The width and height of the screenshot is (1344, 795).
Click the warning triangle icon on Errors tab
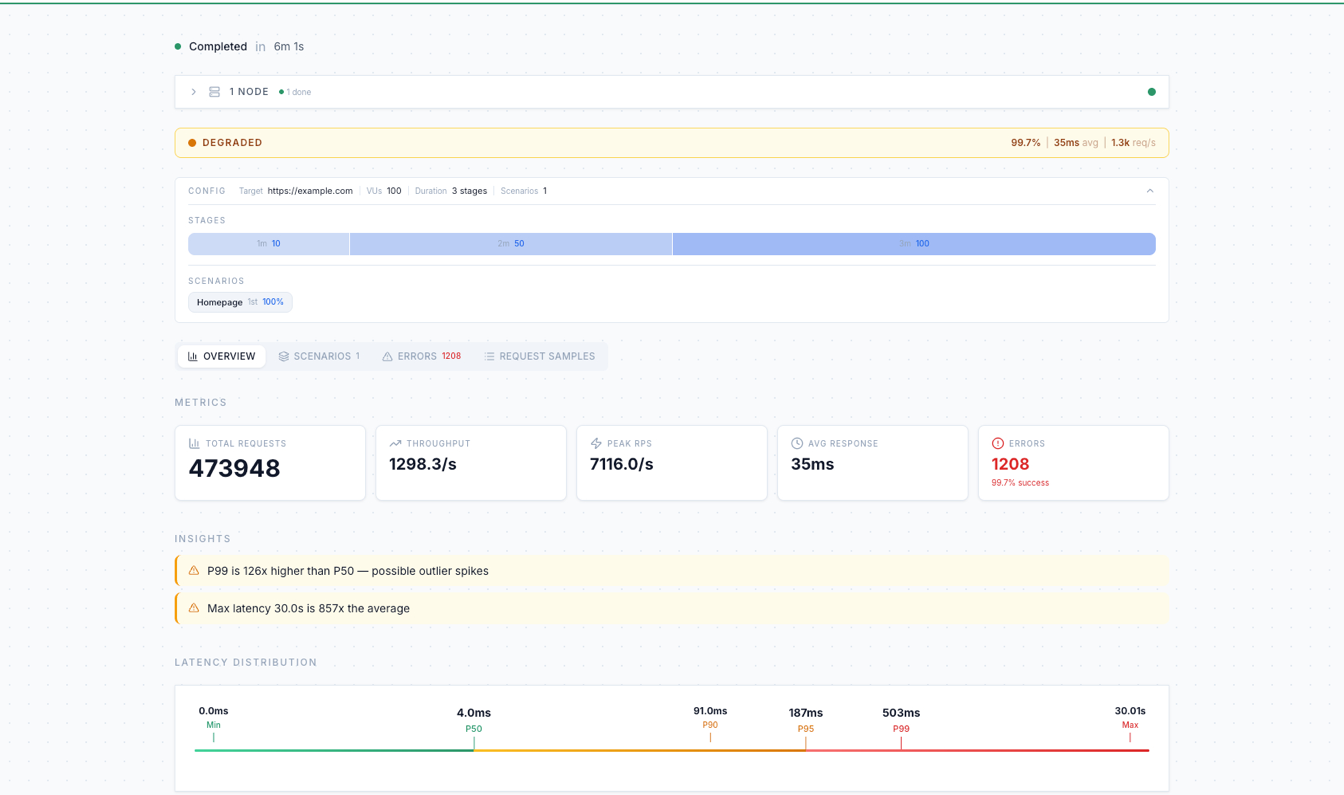[x=387, y=356]
